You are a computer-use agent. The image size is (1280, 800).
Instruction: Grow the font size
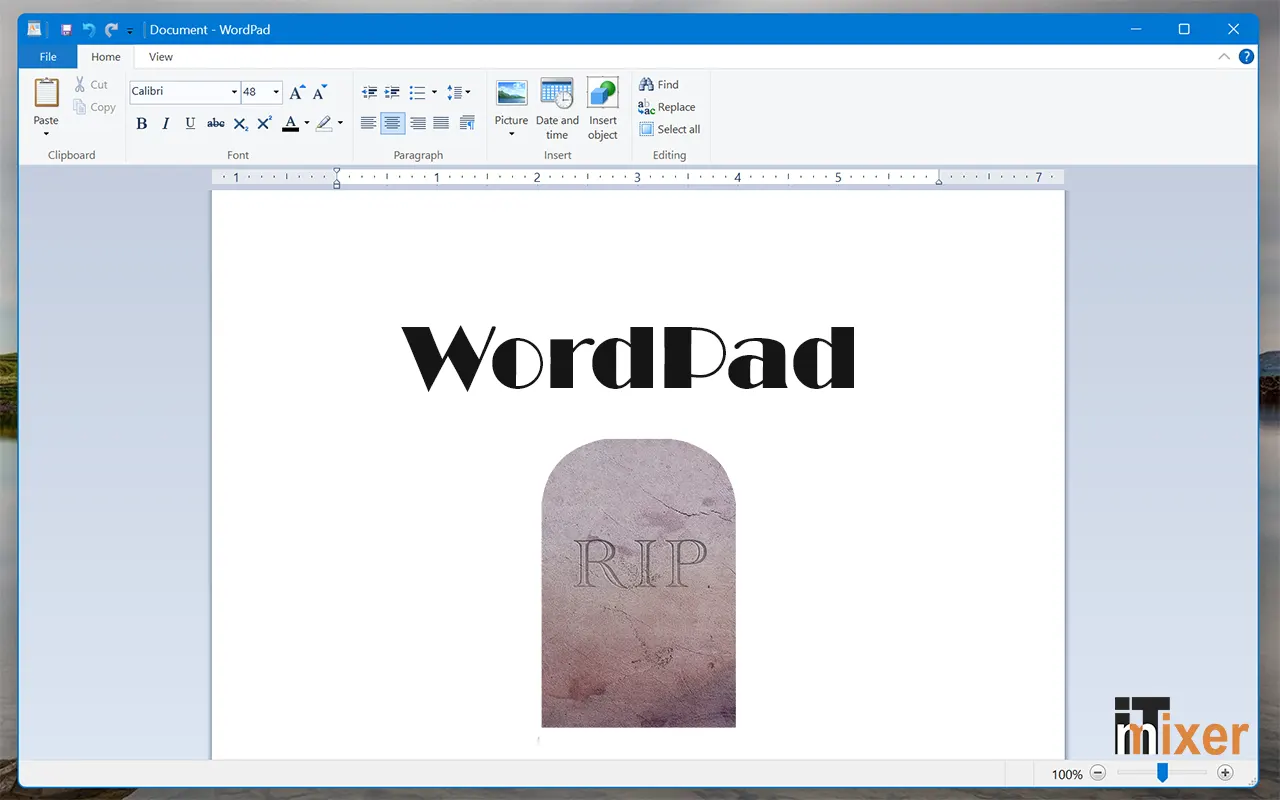pyautogui.click(x=296, y=92)
